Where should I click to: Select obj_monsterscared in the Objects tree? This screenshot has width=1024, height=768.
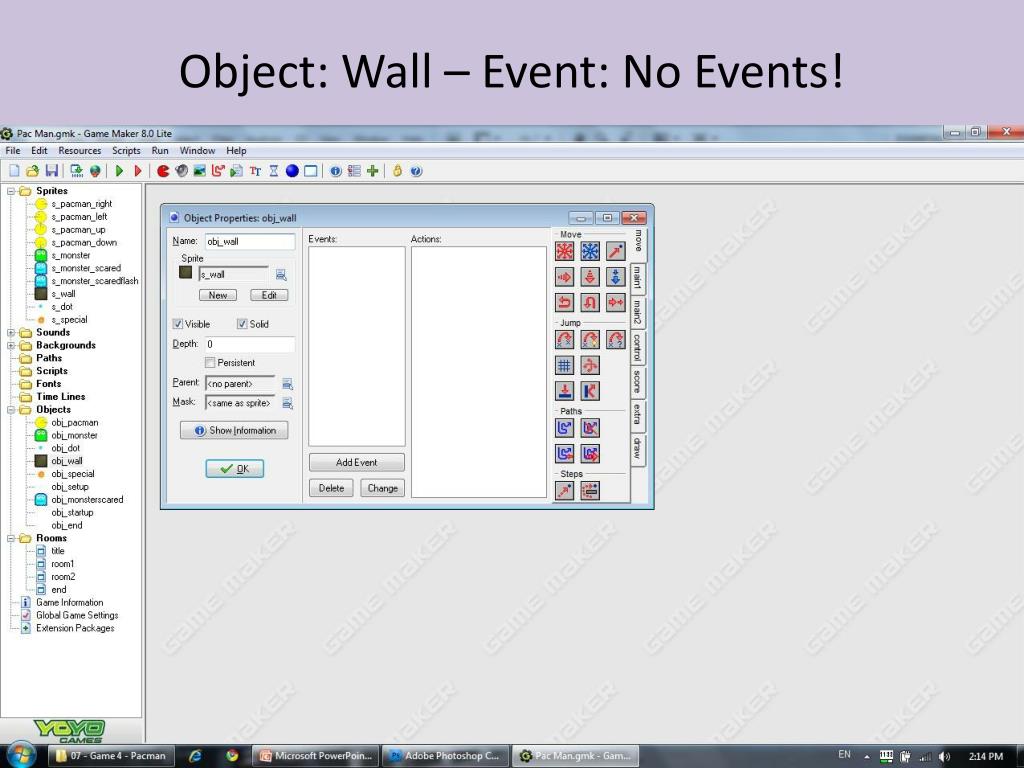pyautogui.click(x=87, y=500)
